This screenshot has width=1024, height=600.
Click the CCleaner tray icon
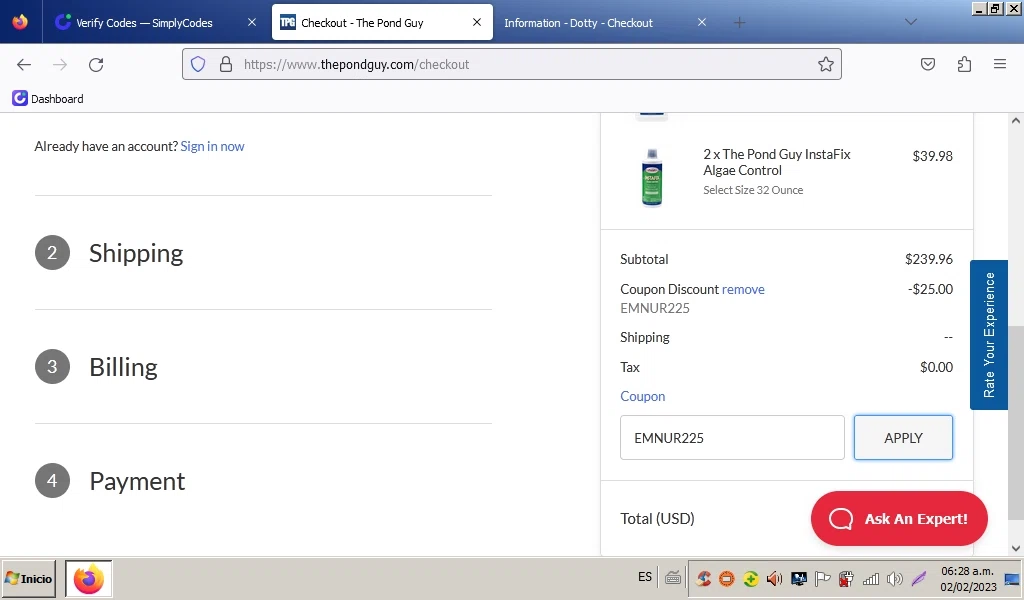[x=703, y=578]
